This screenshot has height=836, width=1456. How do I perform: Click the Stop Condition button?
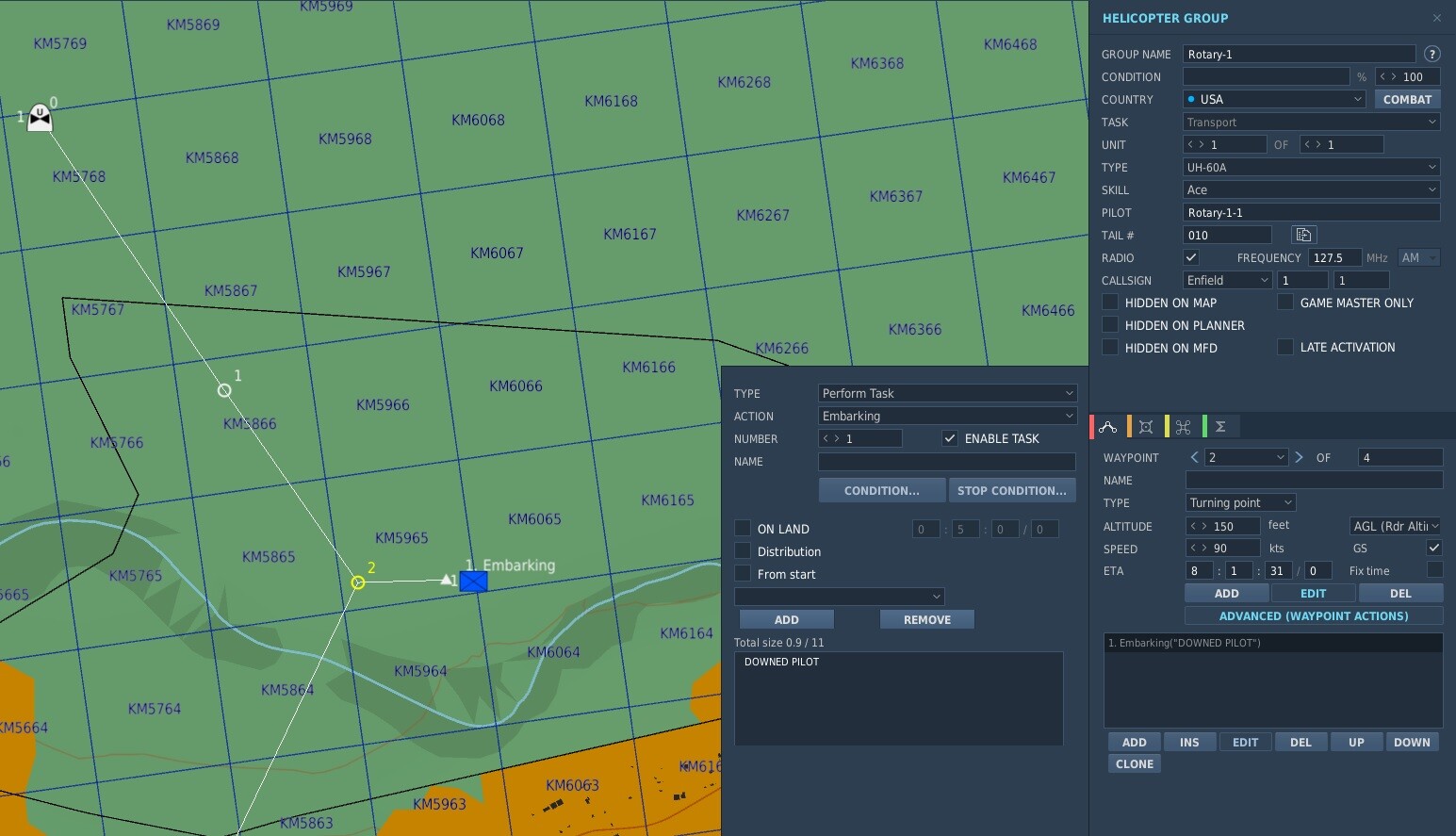tap(1012, 490)
